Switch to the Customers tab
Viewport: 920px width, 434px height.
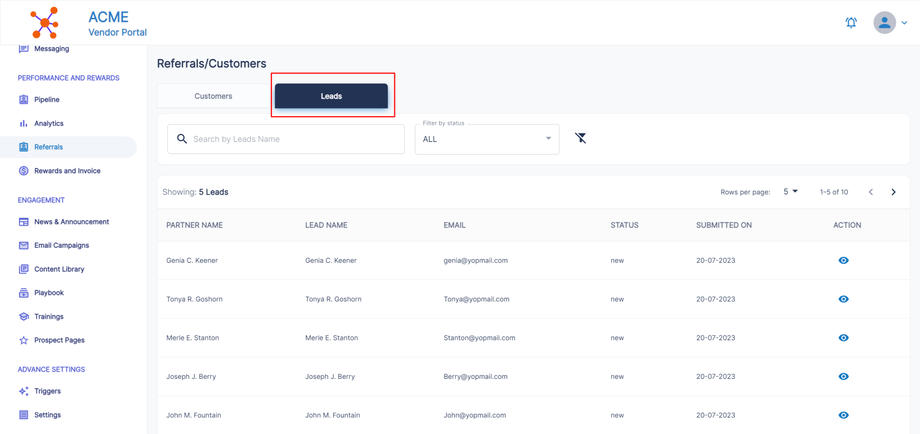[x=214, y=96]
